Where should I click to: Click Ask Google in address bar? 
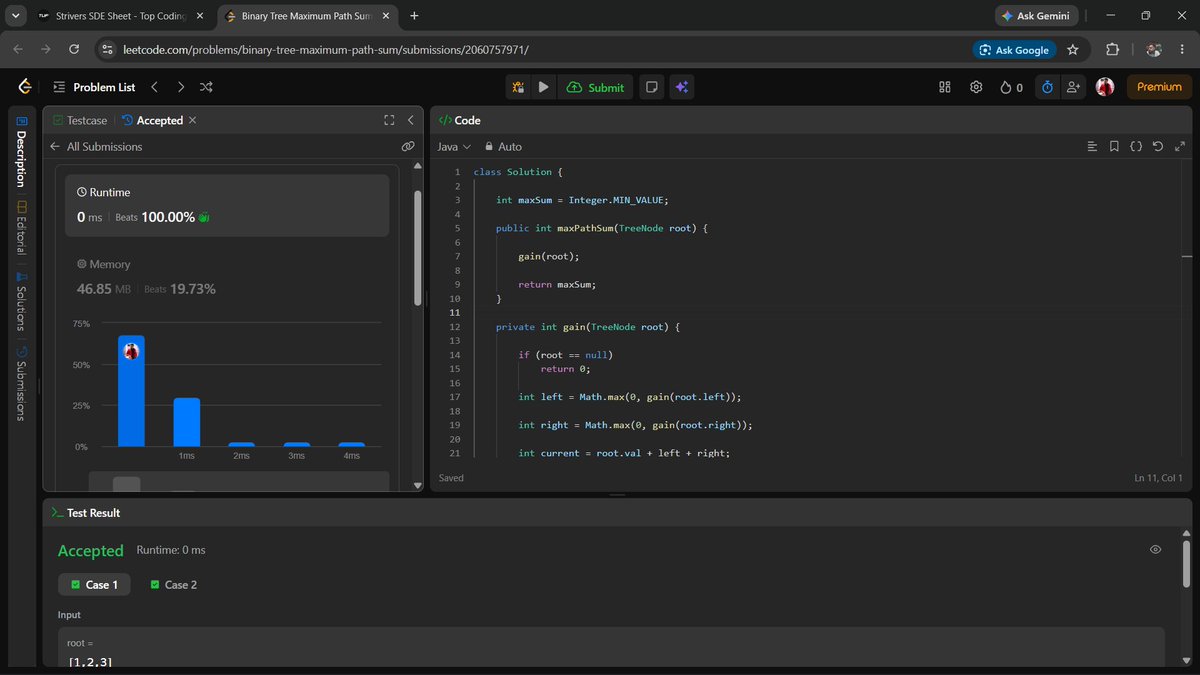[1014, 50]
